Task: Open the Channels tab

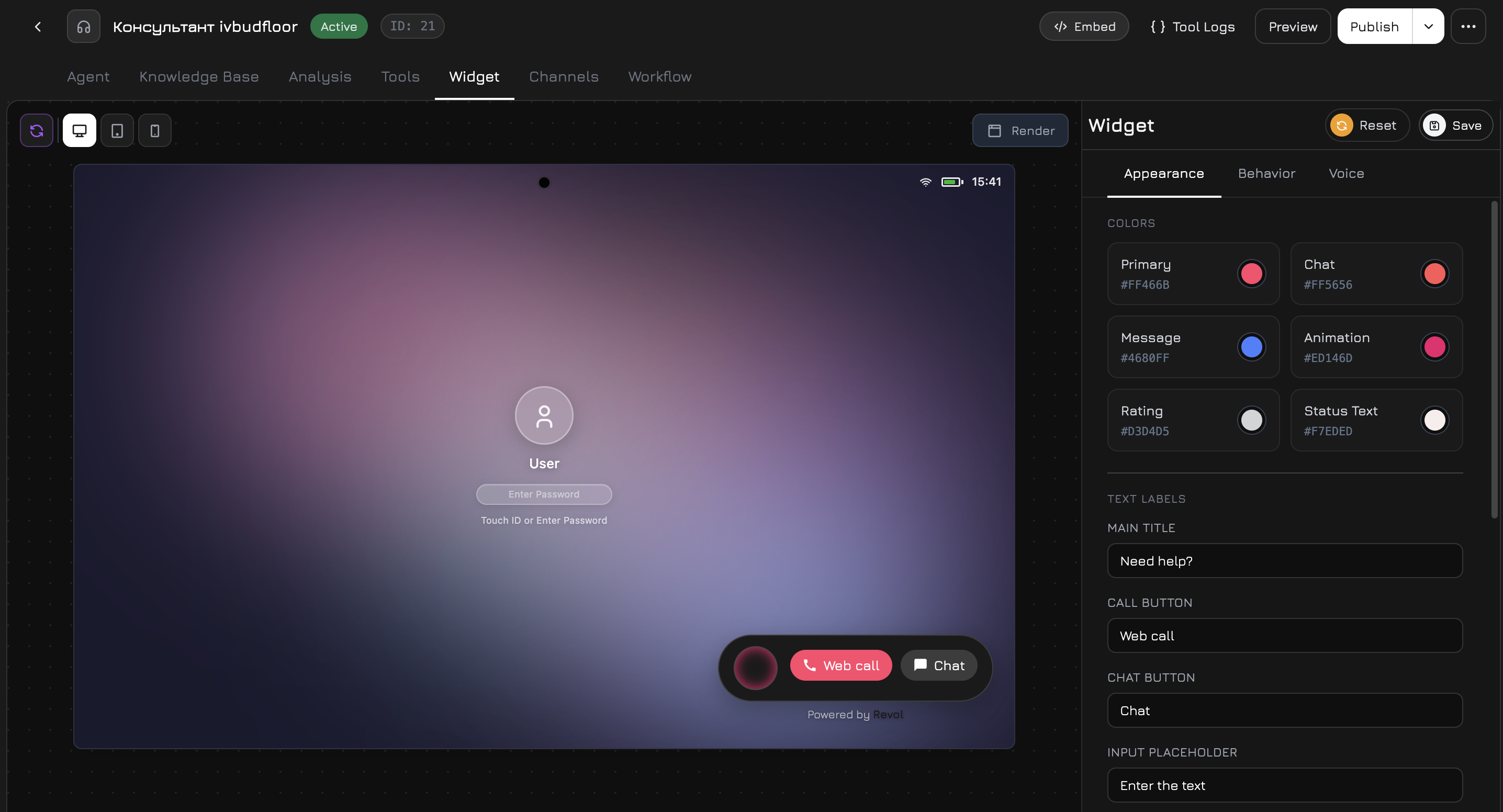Action: (x=564, y=76)
